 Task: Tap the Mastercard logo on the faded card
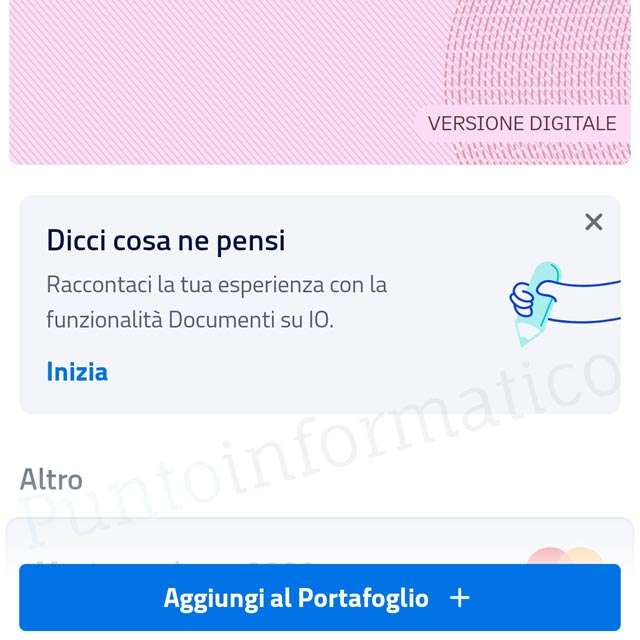pyautogui.click(x=565, y=556)
